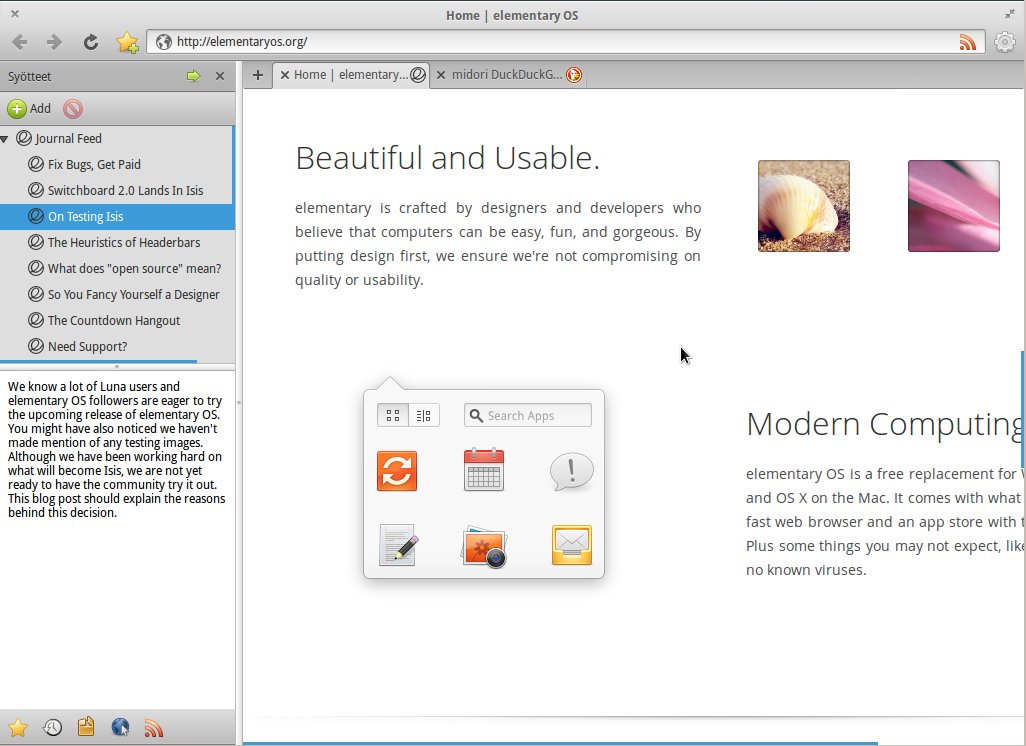
Task: Click the photos camera app icon
Action: (x=484, y=546)
